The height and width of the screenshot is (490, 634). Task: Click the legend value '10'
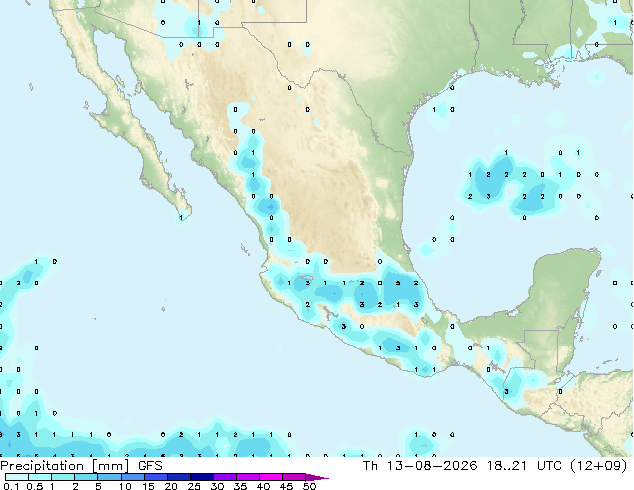click(x=125, y=486)
